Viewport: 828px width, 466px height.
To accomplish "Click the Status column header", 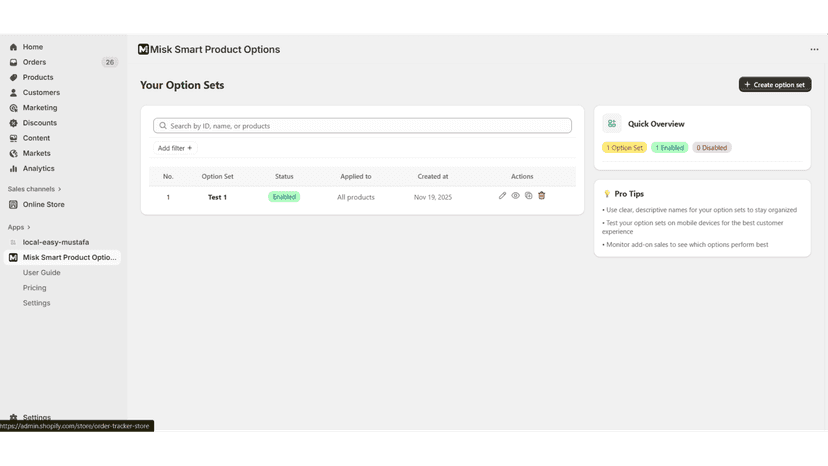I will (284, 176).
